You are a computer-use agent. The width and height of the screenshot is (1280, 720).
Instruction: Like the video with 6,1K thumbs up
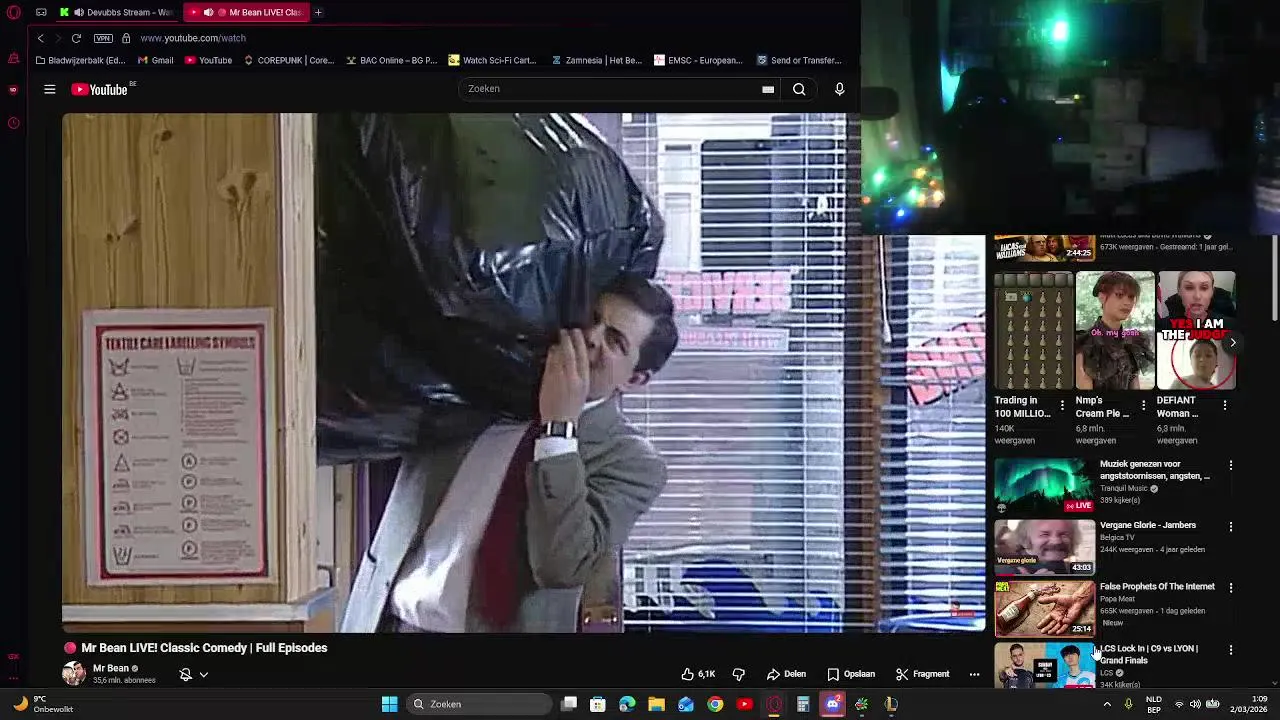698,674
